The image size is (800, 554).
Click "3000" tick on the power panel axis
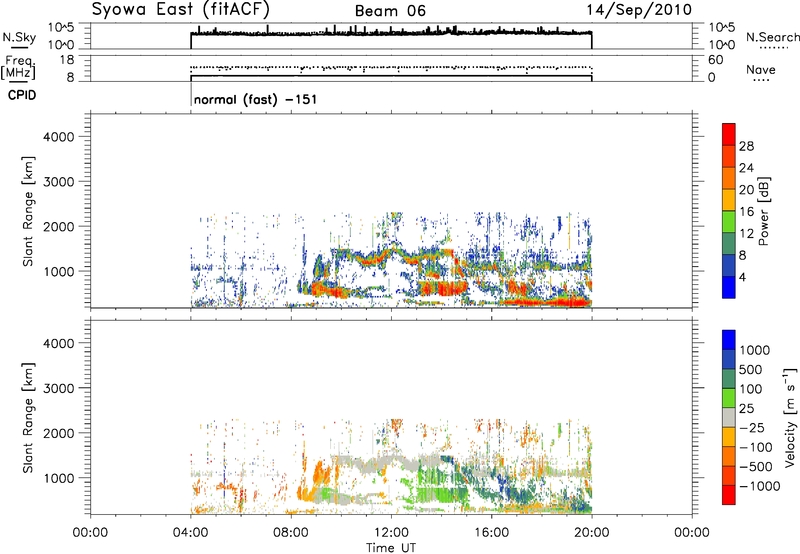coord(59,182)
